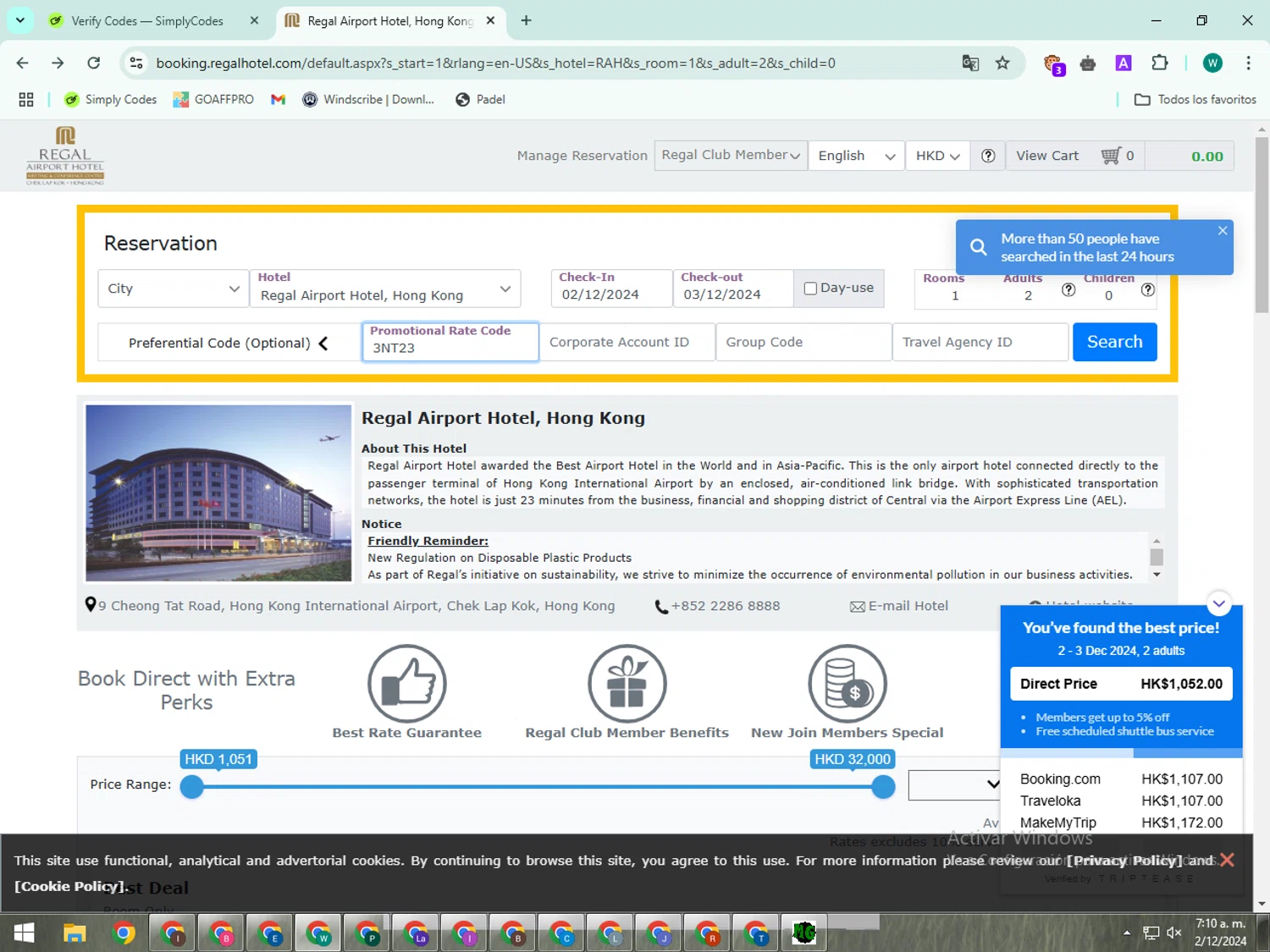Screen dimensions: 1270x952
Task: Open the City dropdown
Action: coord(173,289)
